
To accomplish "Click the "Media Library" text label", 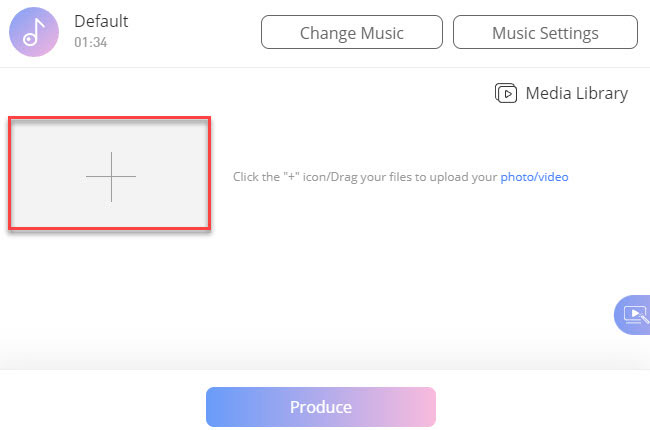I will coord(577,93).
